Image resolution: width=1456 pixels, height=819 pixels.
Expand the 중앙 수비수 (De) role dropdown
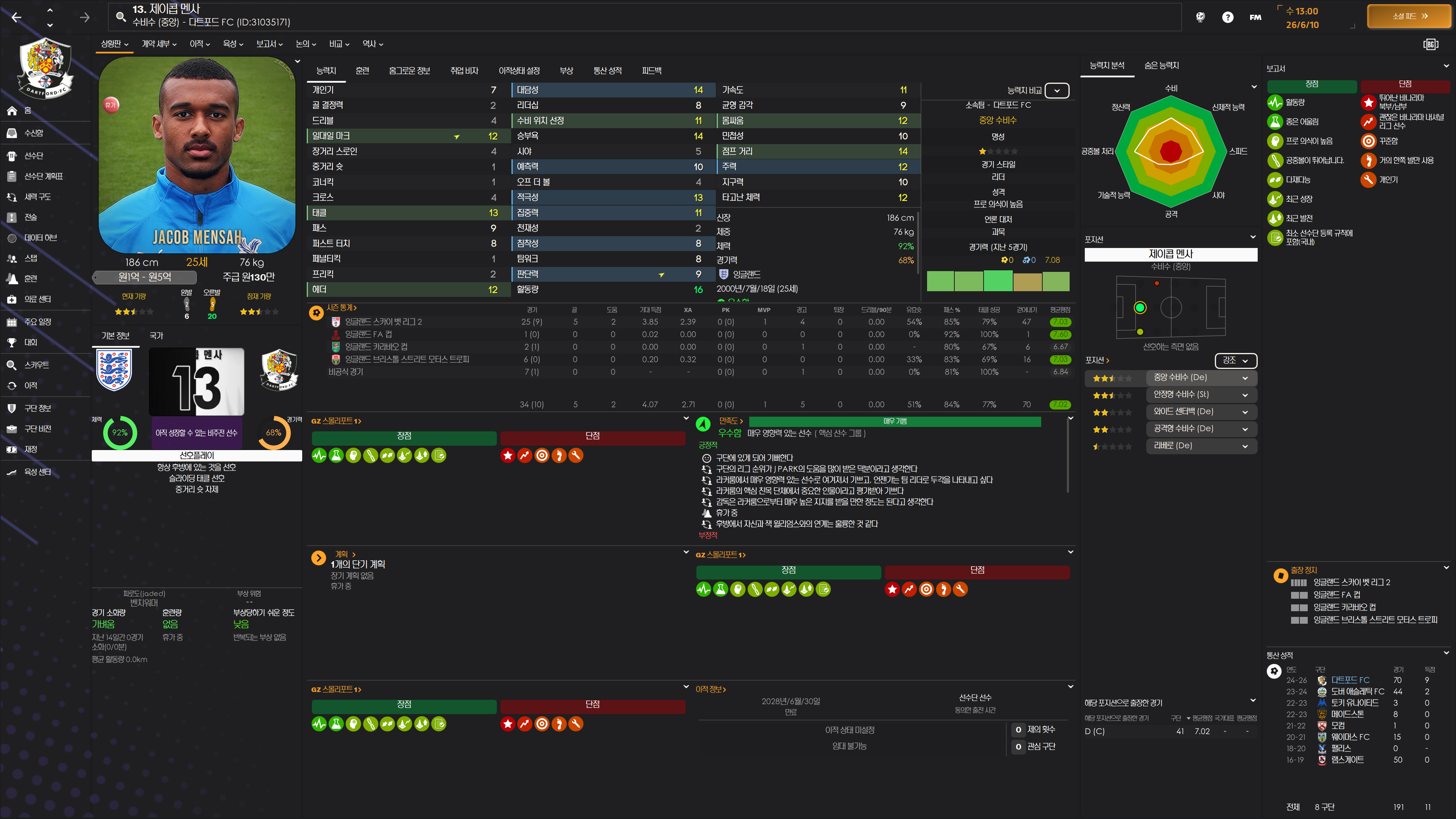(1244, 378)
